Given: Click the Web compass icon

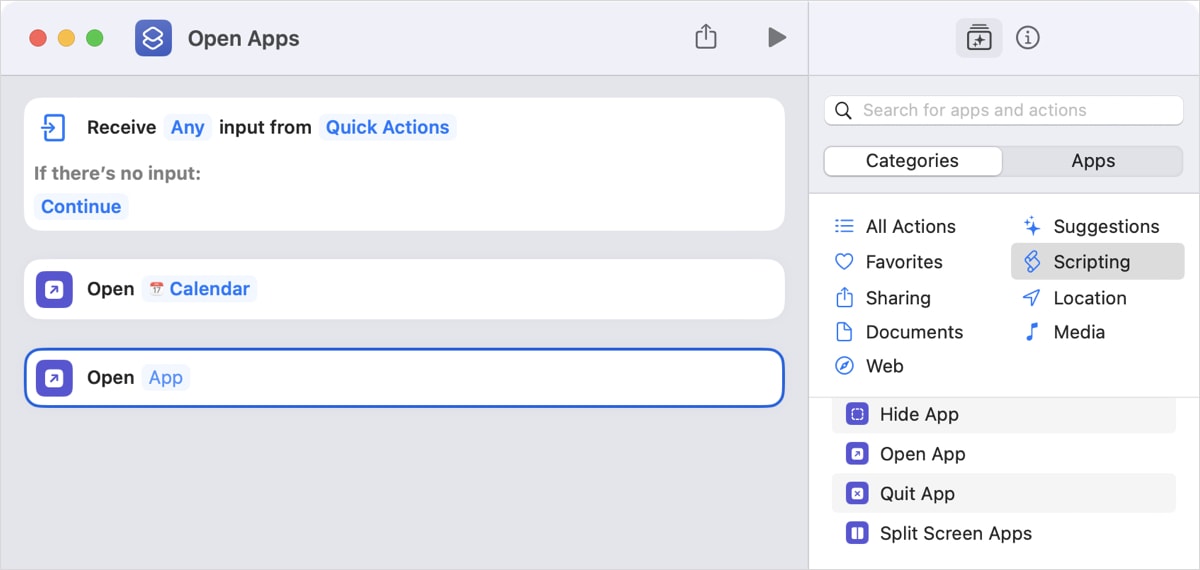Looking at the screenshot, I should [x=844, y=366].
